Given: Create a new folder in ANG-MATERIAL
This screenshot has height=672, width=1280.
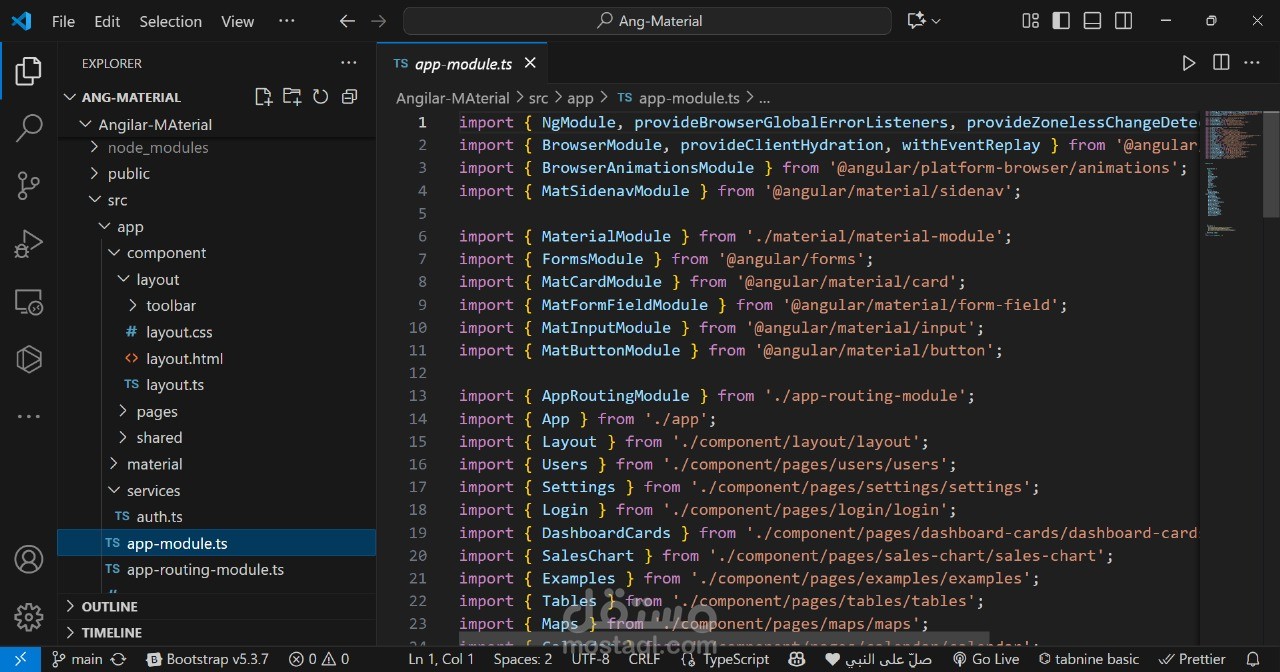Looking at the screenshot, I should 292,97.
